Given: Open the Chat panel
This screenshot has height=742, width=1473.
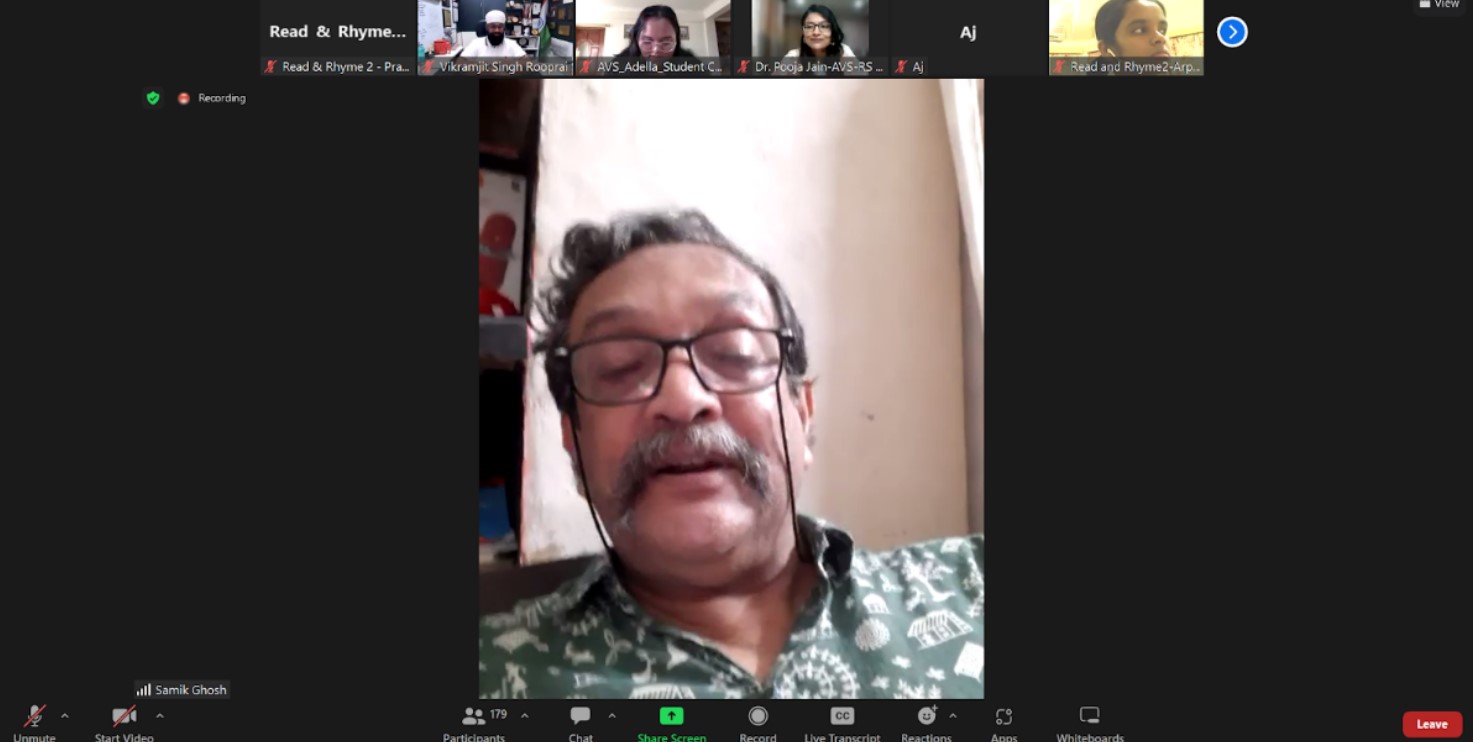Looking at the screenshot, I should point(580,717).
